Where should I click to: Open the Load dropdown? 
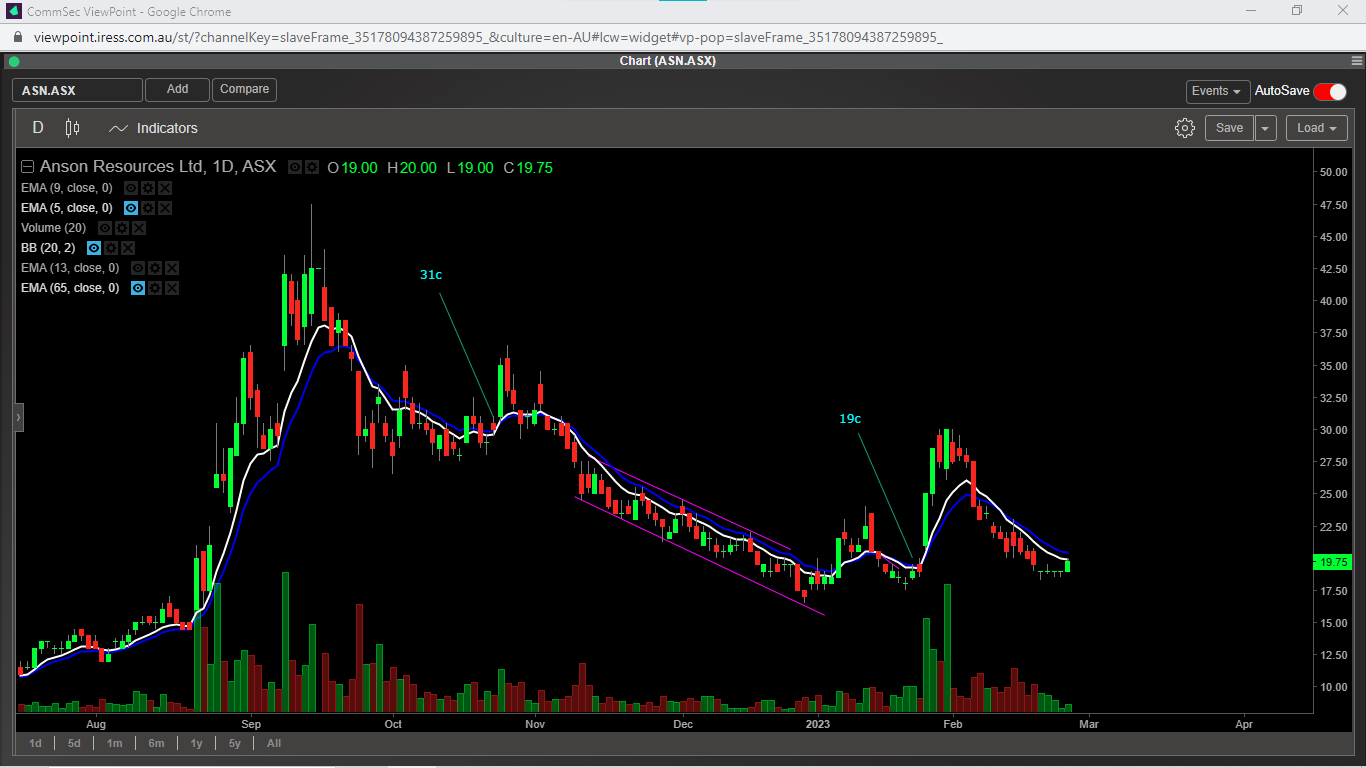tap(1316, 128)
